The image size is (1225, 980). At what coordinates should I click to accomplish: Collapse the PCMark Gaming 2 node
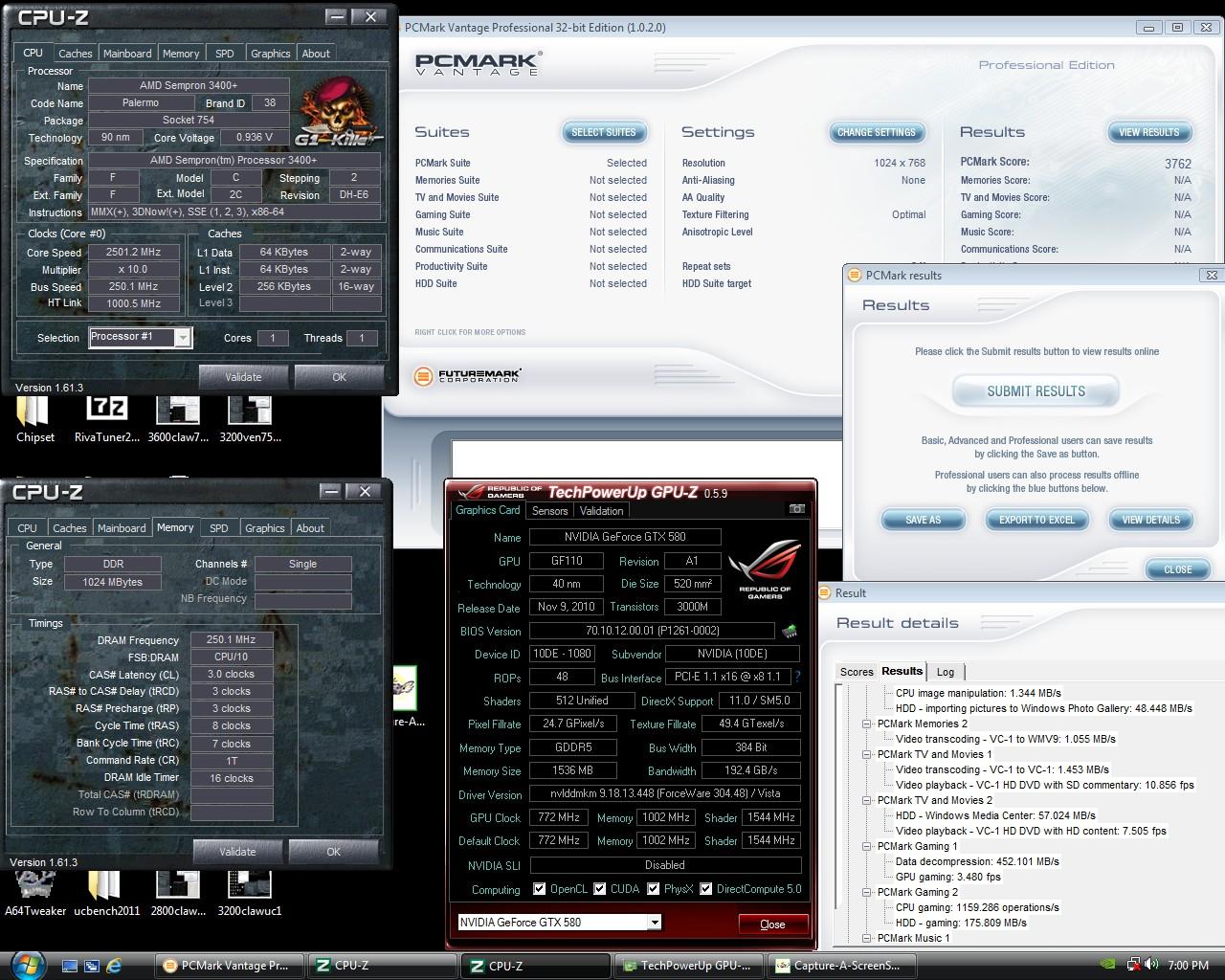tap(867, 892)
